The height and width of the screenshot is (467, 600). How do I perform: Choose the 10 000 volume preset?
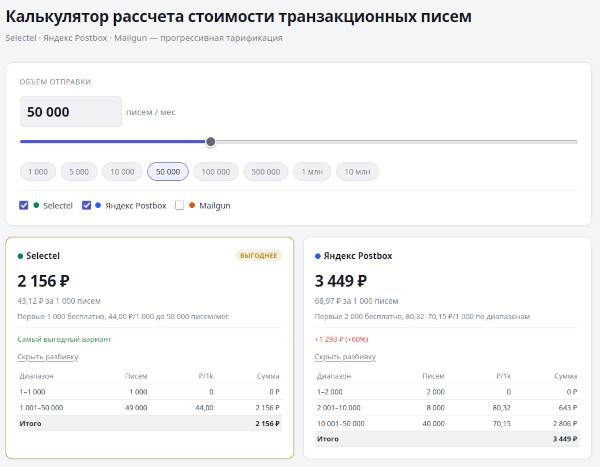pyautogui.click(x=122, y=172)
